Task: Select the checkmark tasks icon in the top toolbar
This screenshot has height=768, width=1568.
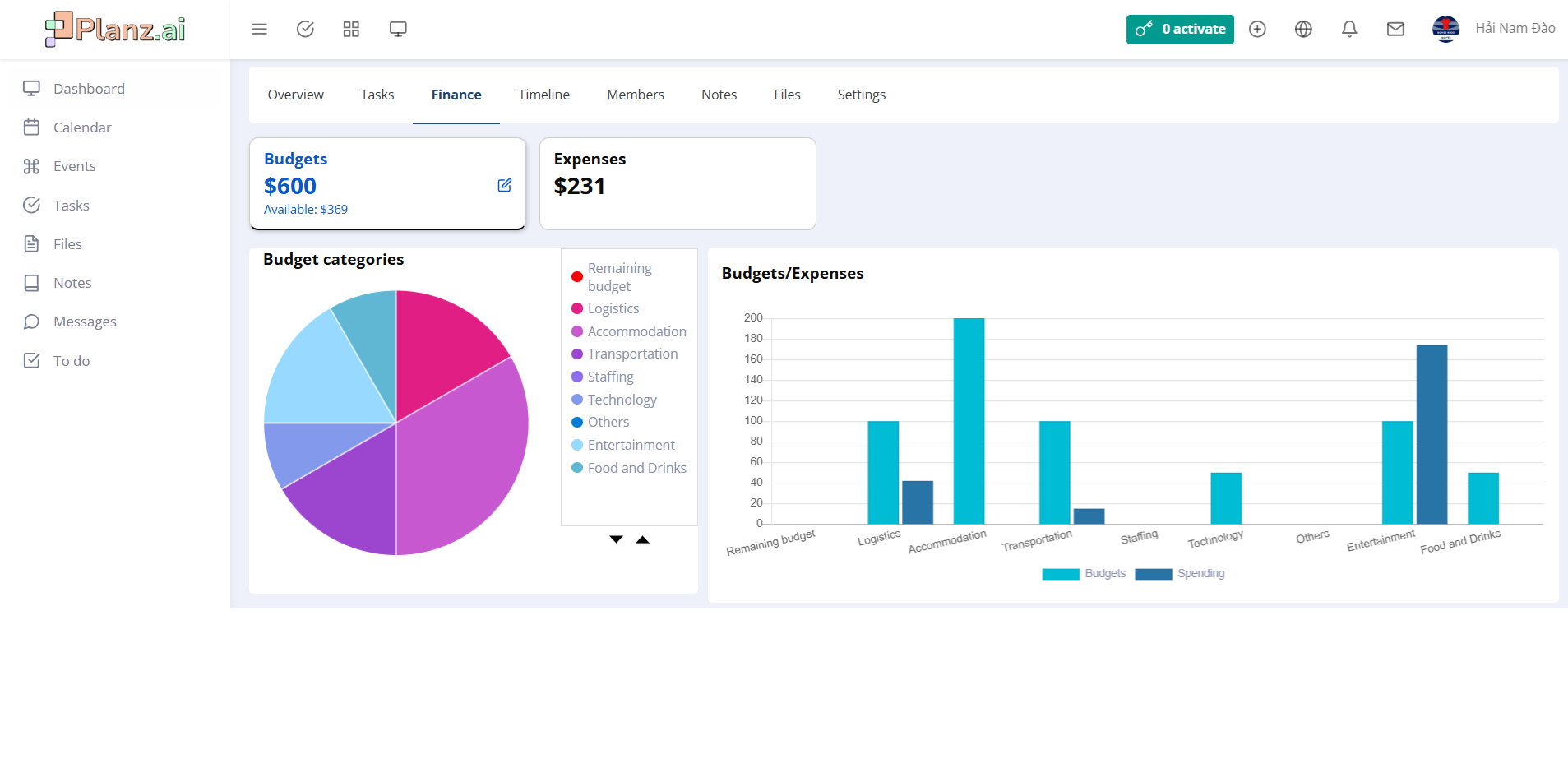Action: [x=305, y=29]
